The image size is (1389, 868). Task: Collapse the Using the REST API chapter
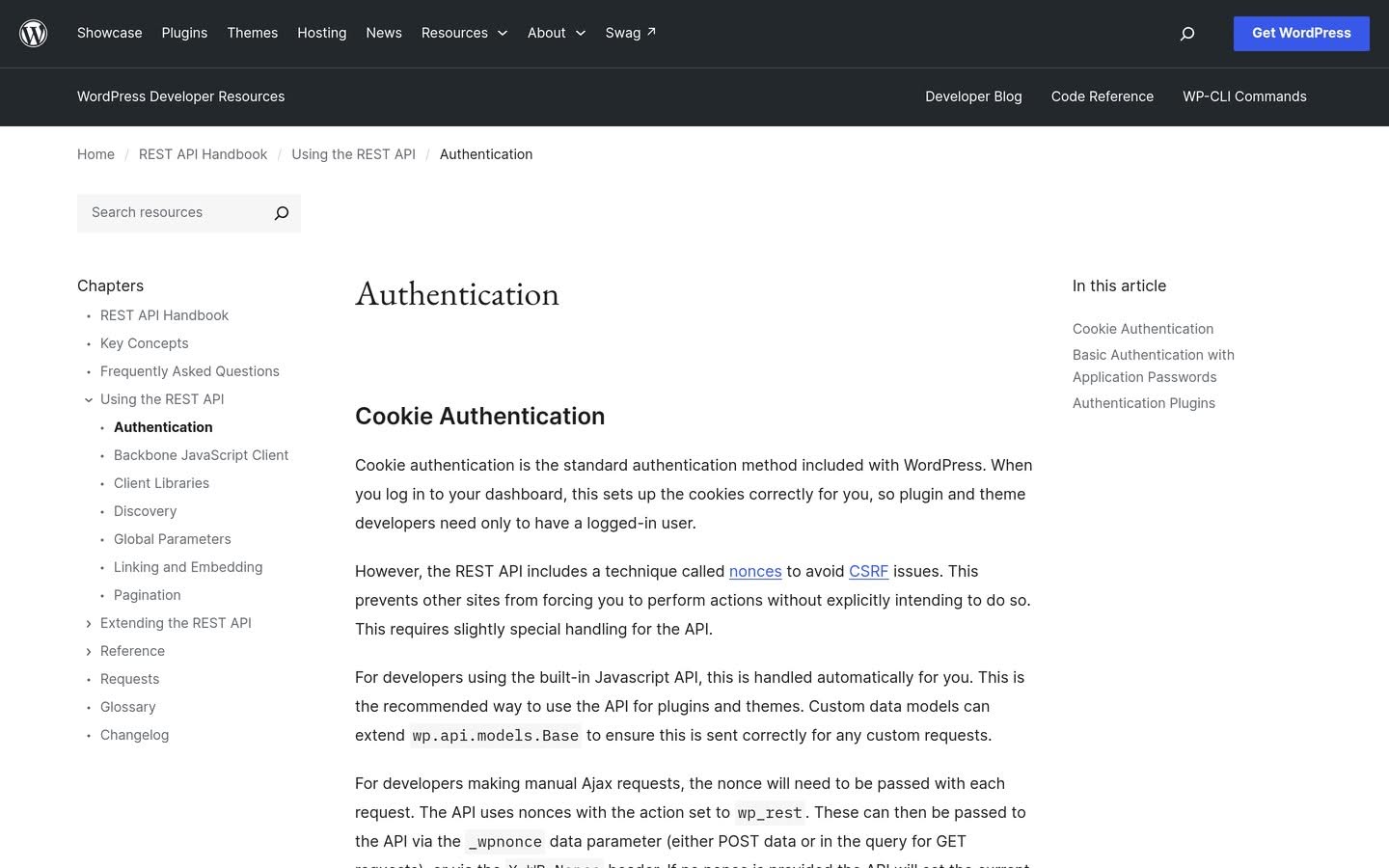tap(89, 399)
